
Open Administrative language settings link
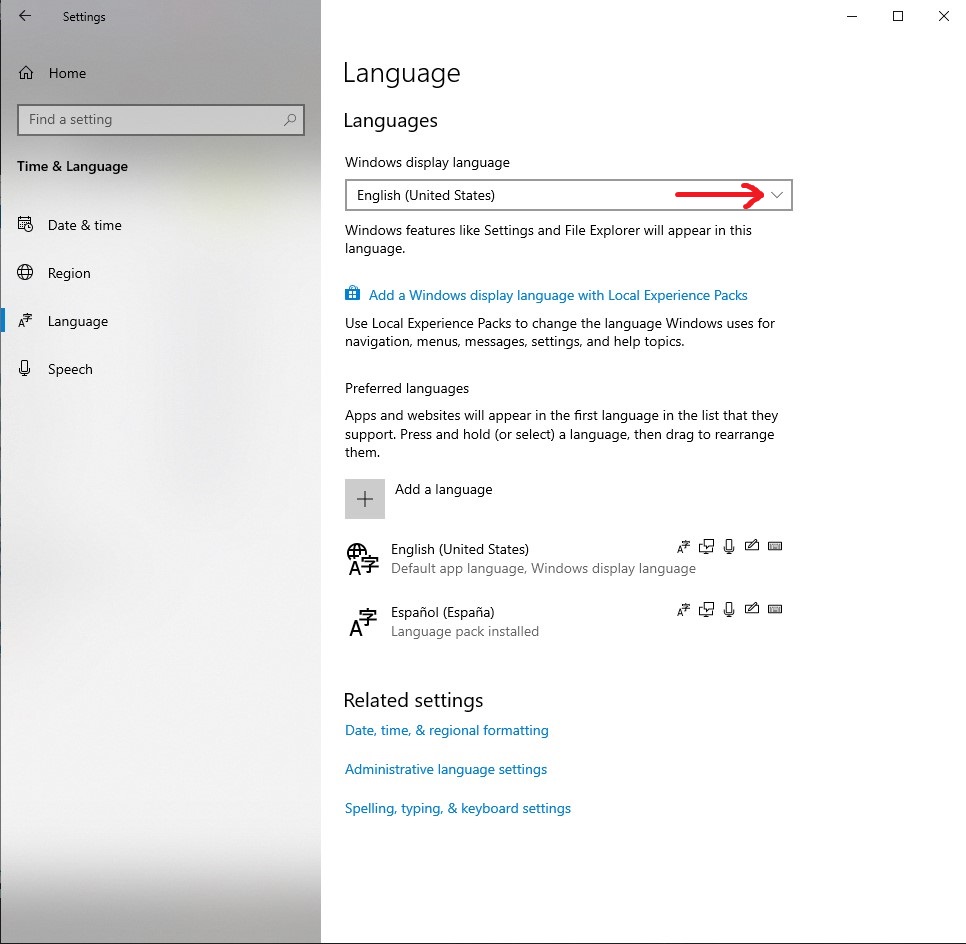[446, 769]
